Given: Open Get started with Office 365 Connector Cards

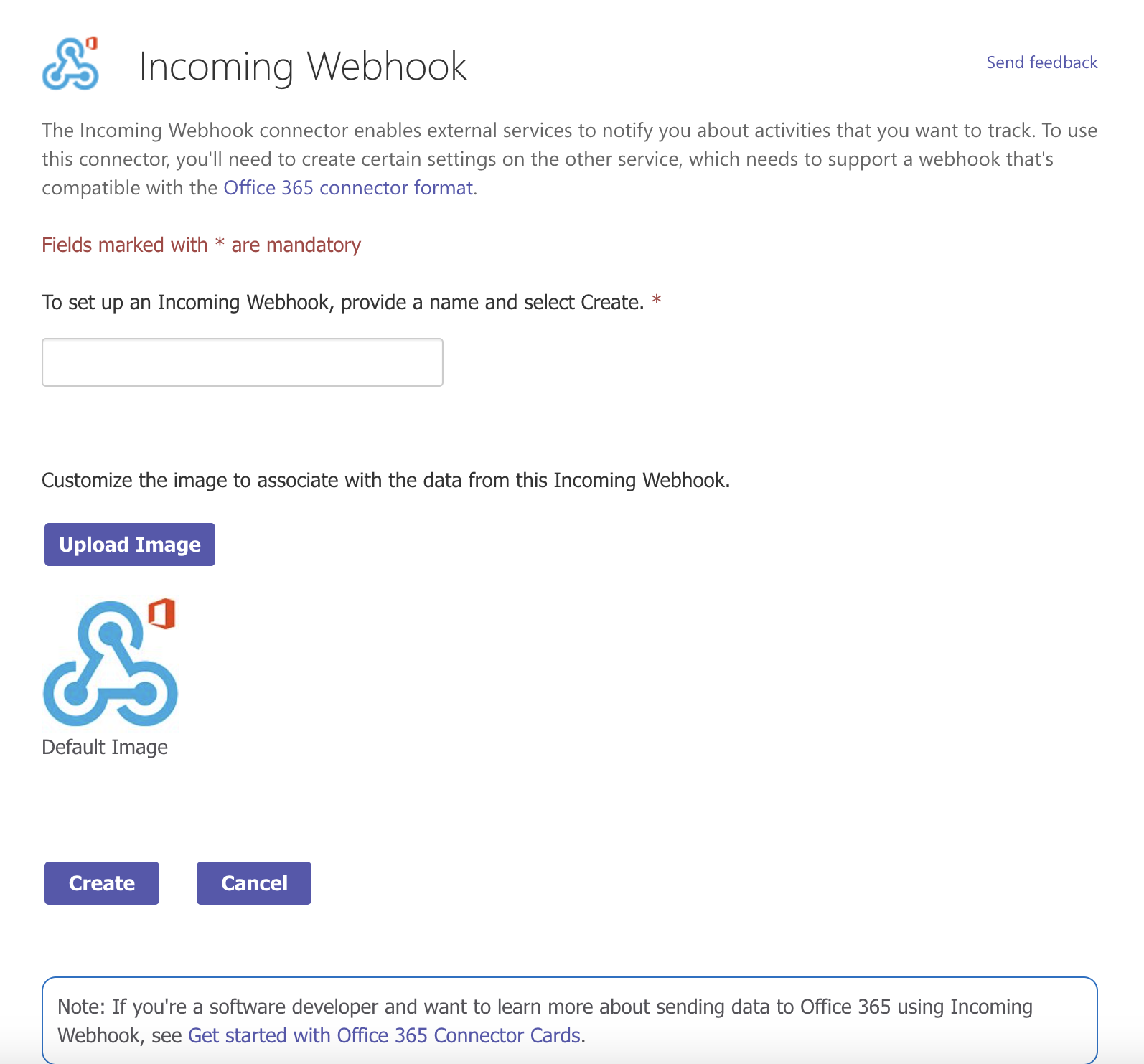Looking at the screenshot, I should click(384, 1035).
